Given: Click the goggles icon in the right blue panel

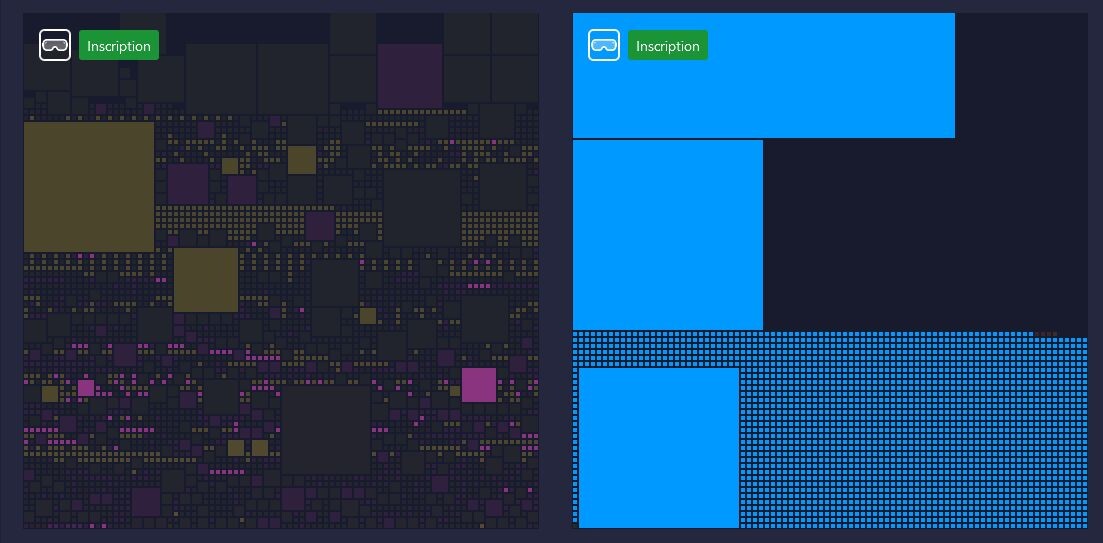Looking at the screenshot, I should [604, 45].
